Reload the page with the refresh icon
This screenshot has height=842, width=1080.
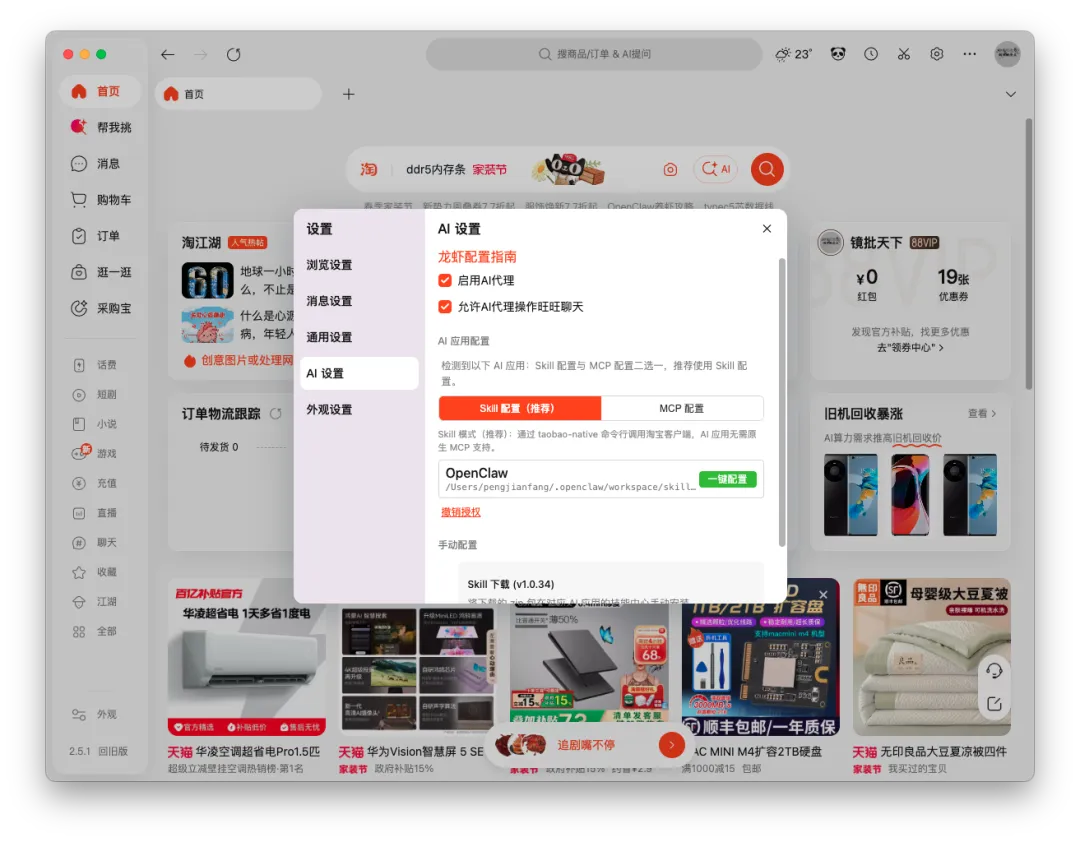click(233, 54)
